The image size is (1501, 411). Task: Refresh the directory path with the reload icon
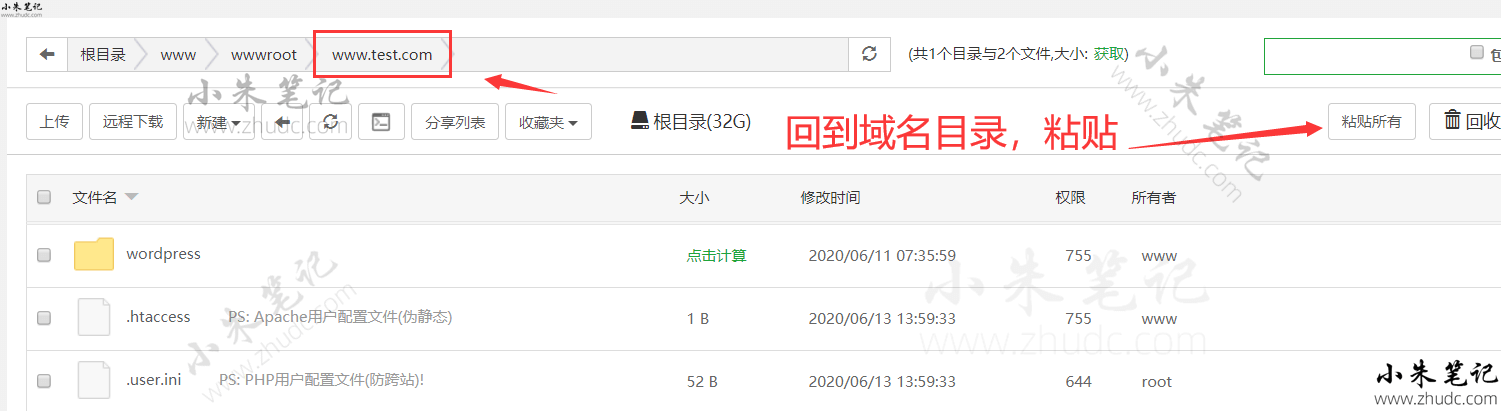(869, 55)
